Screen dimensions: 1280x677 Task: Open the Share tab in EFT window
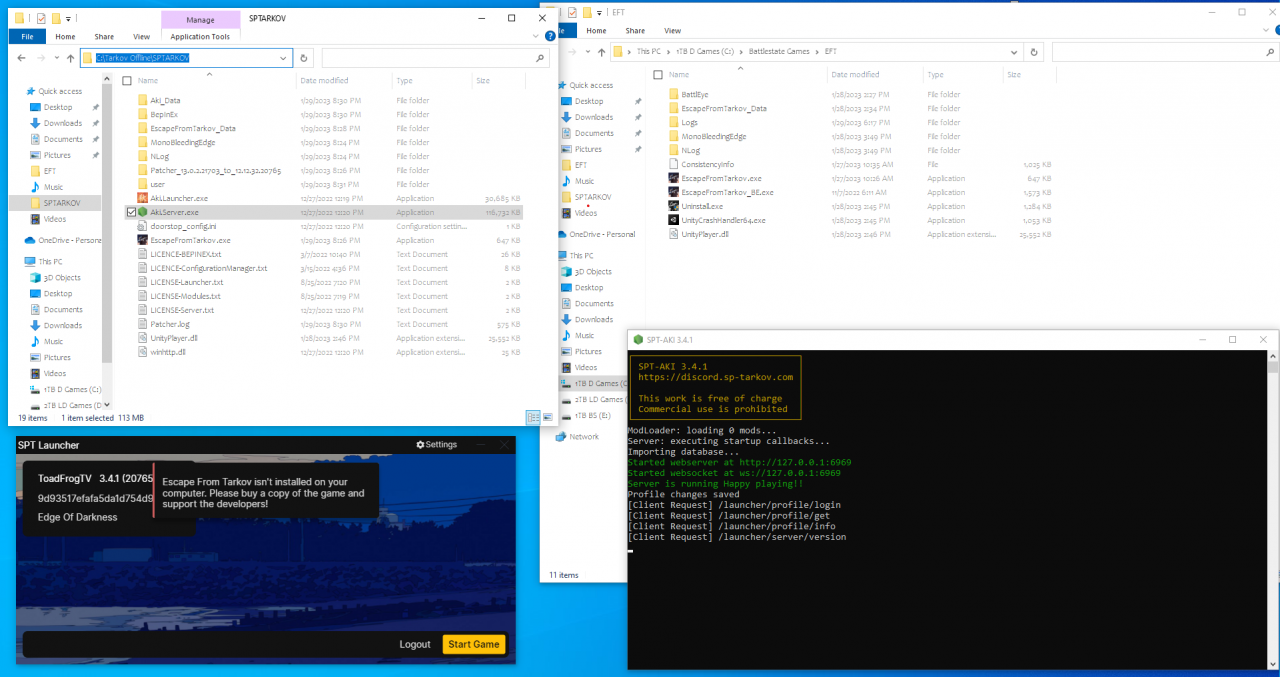point(635,31)
